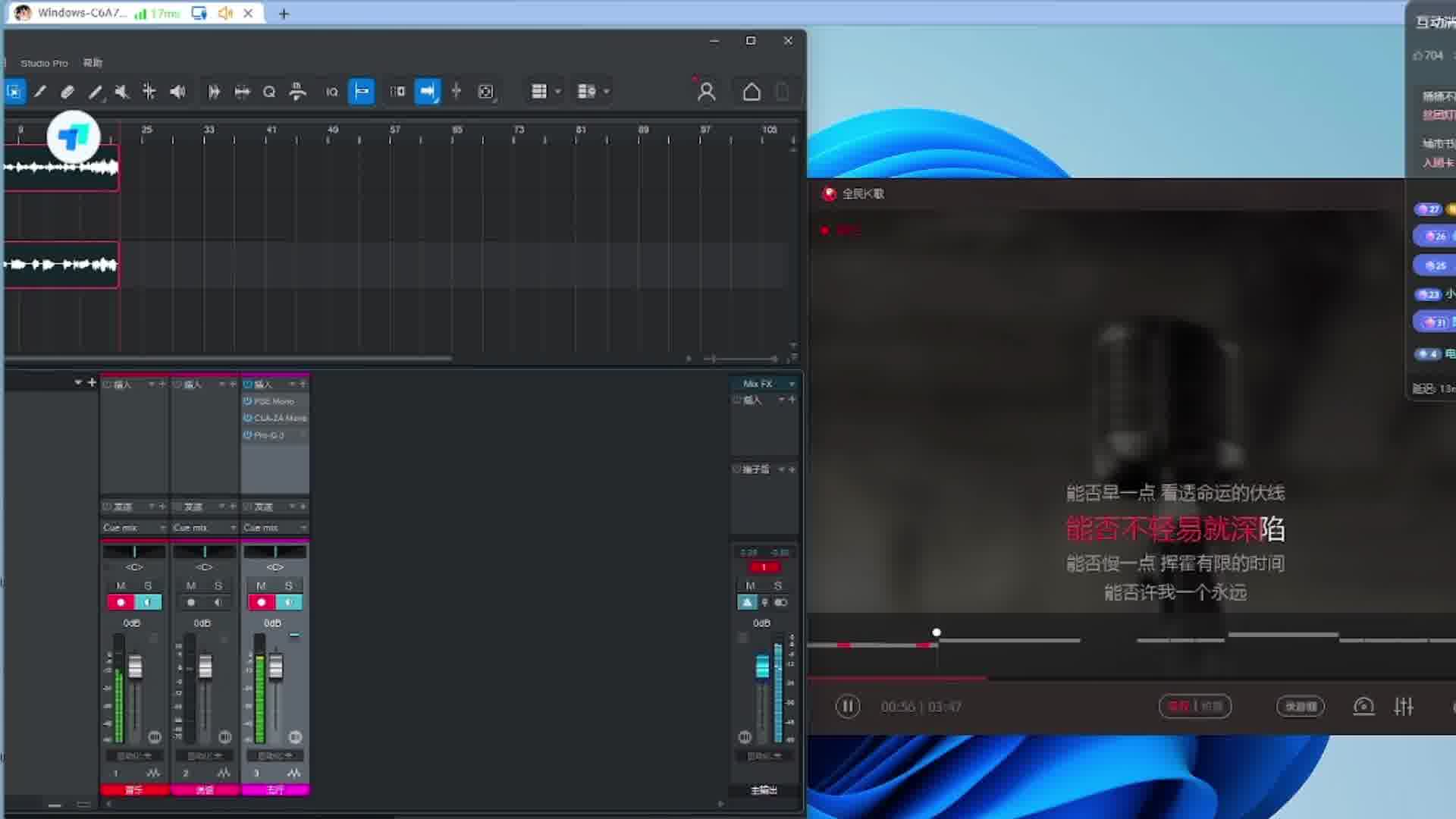Activate the Mute tool speaker icon
Viewport: 1456px width, 819px height.
click(121, 91)
